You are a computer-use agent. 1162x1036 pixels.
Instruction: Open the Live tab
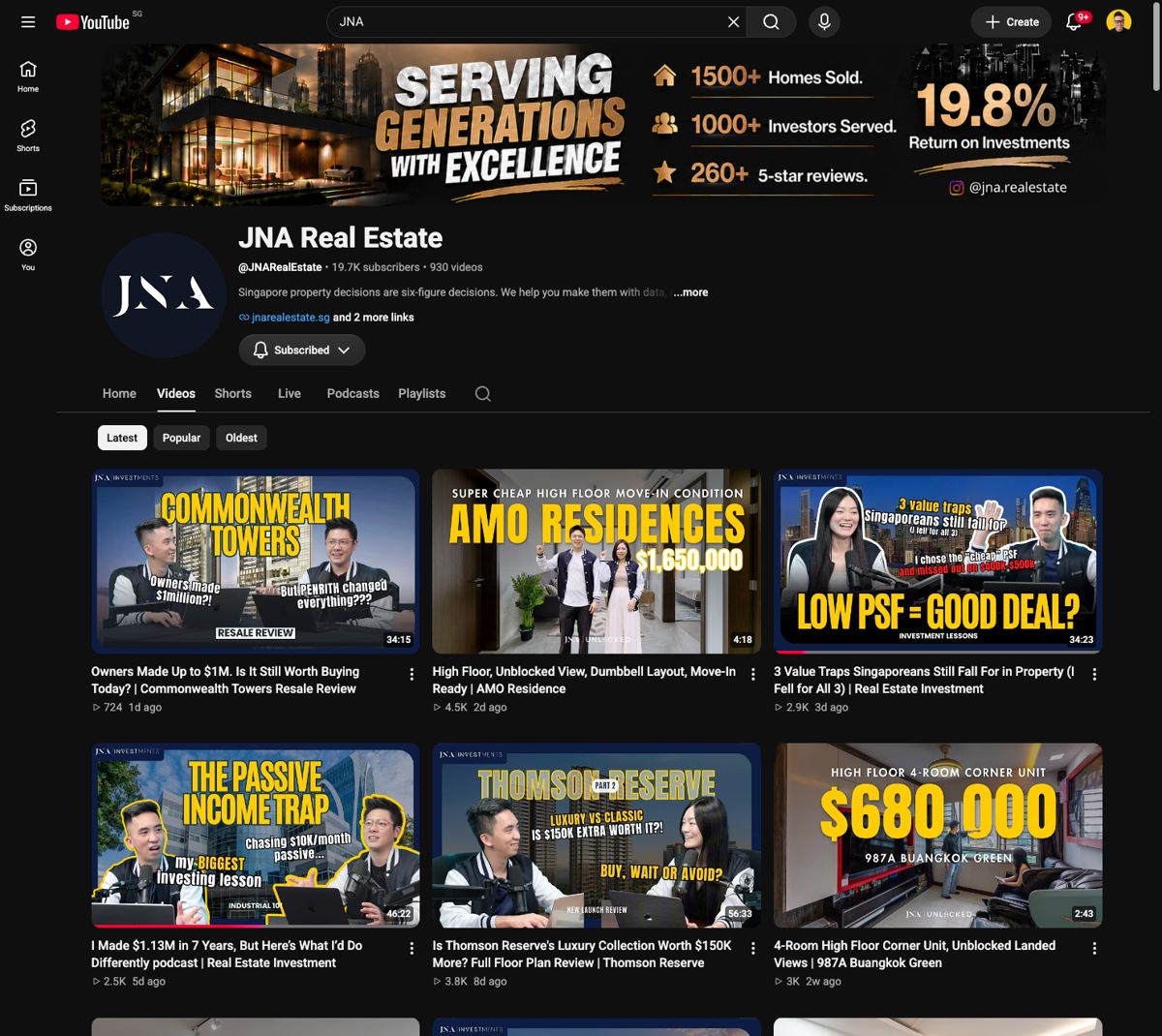pyautogui.click(x=289, y=393)
